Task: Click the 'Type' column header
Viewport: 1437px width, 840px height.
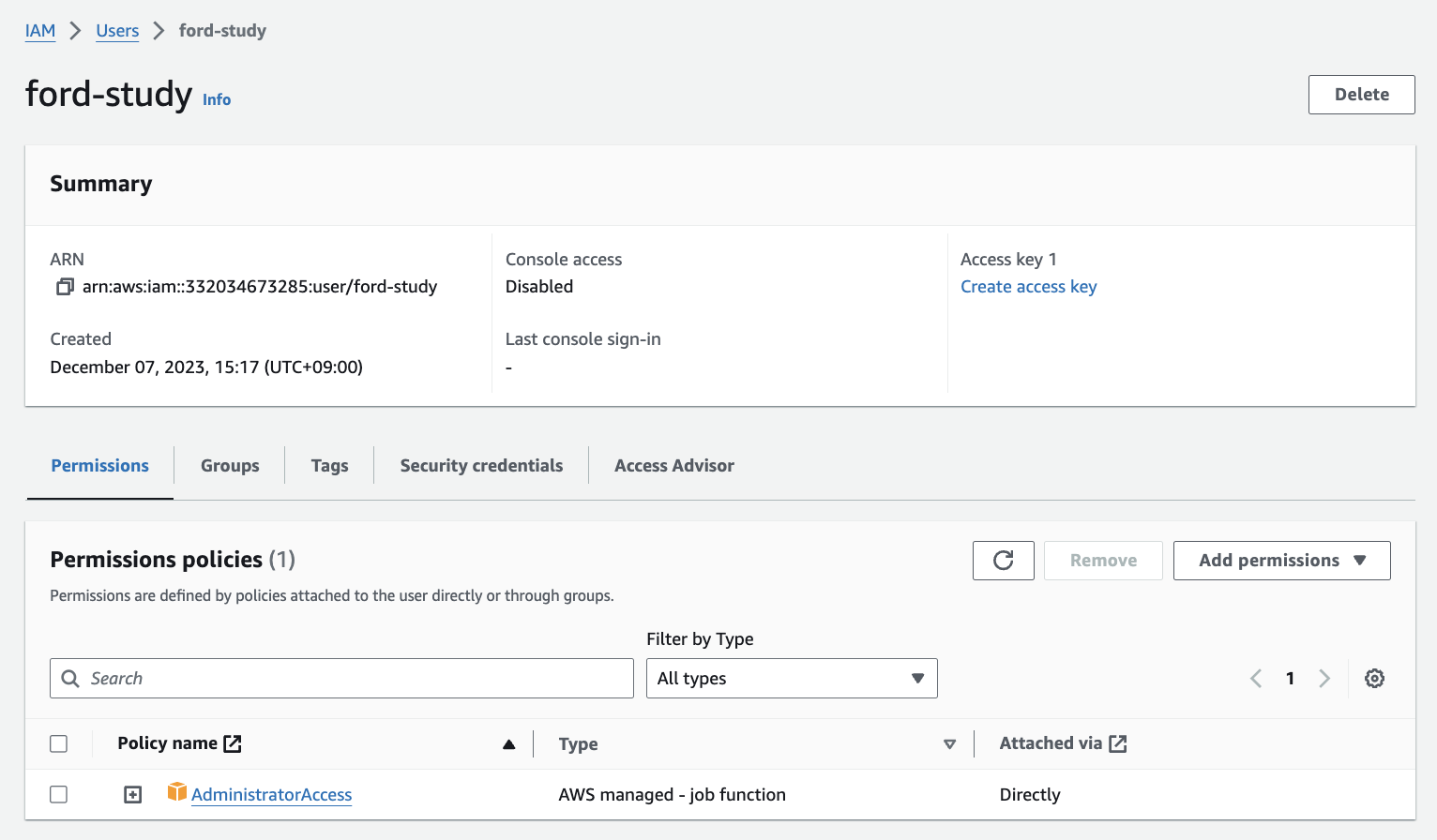Action: tap(579, 744)
